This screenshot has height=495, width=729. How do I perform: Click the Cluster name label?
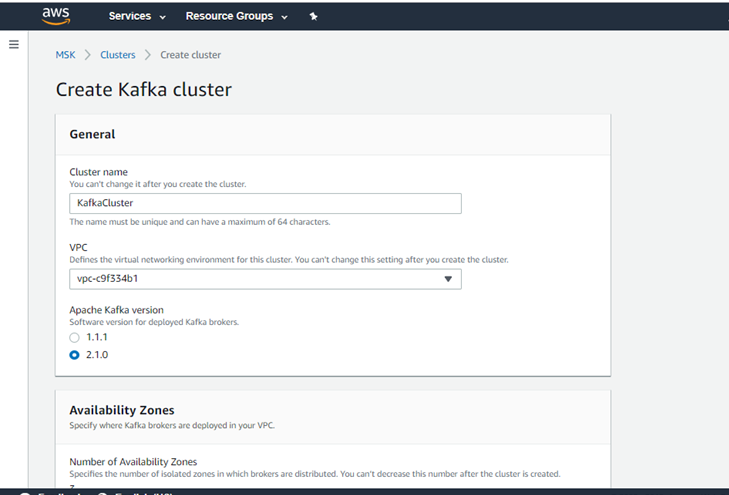pyautogui.click(x=98, y=172)
